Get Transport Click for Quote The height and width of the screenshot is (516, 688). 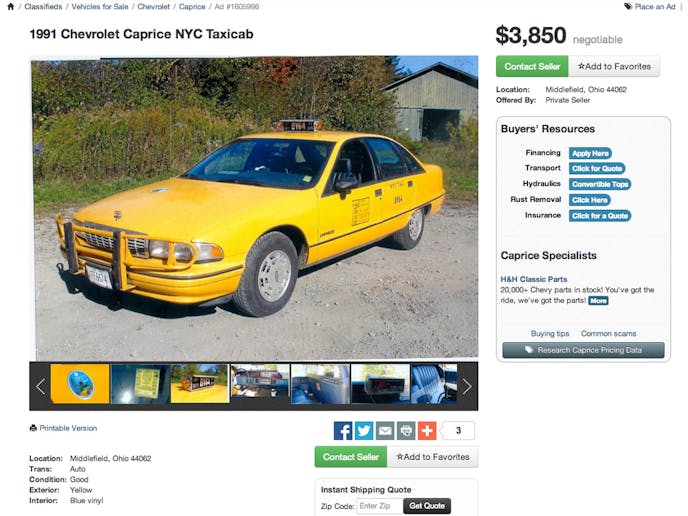597,168
